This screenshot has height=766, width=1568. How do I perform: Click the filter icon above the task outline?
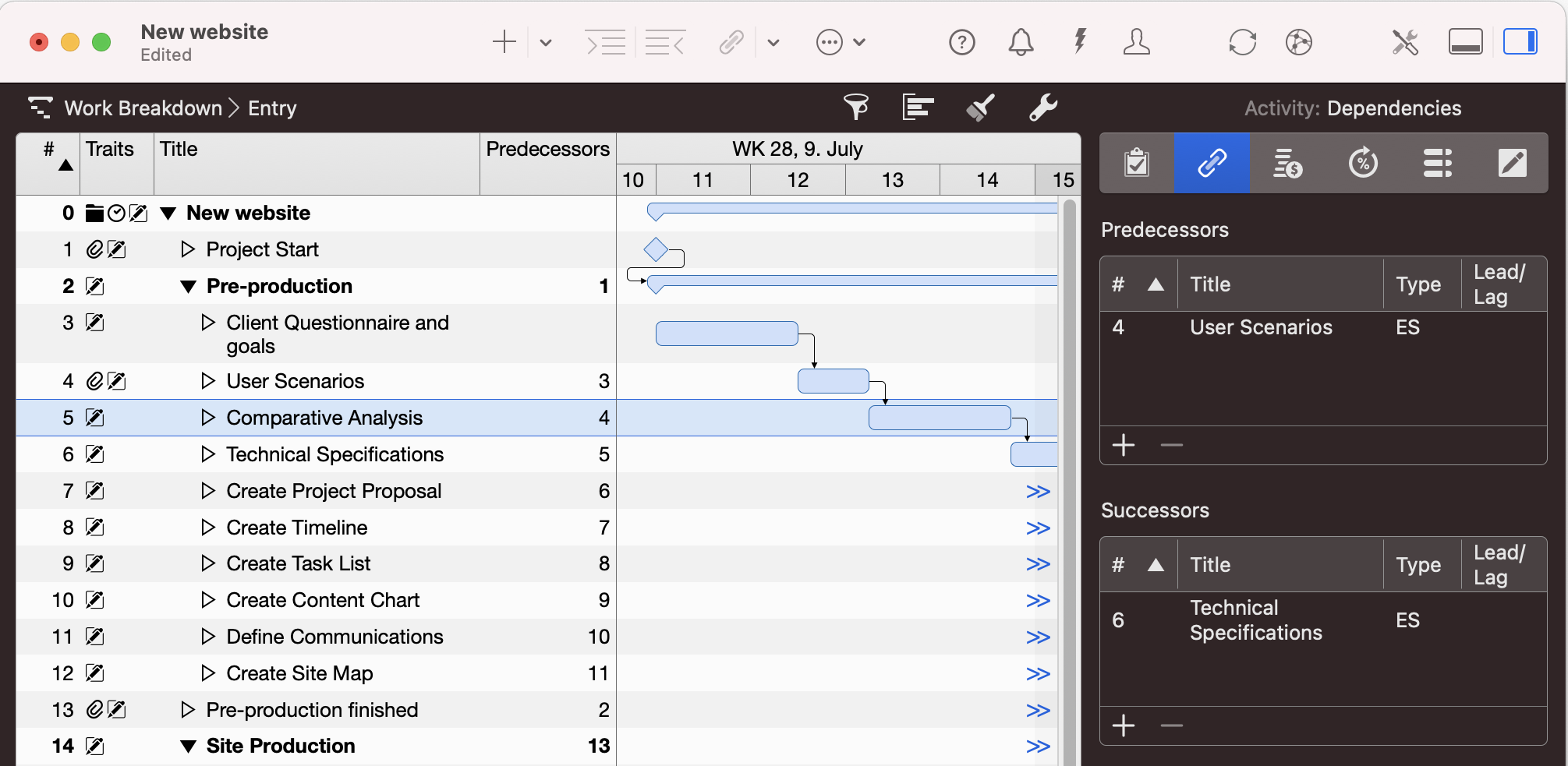(x=855, y=108)
